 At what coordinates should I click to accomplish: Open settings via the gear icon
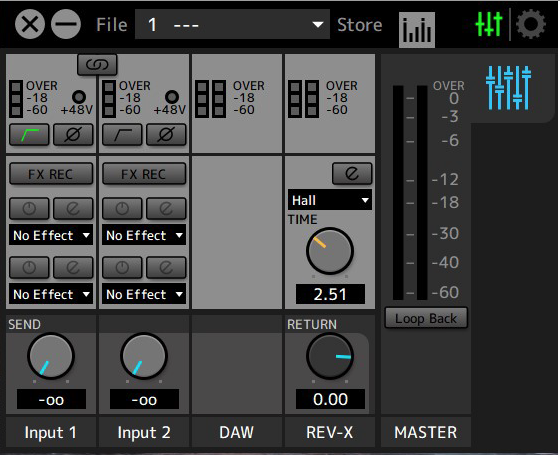tap(531, 24)
